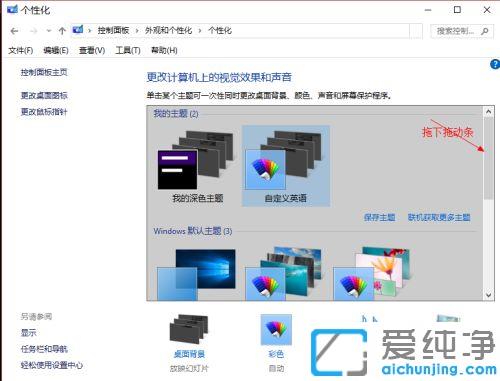The width and height of the screenshot is (500, 381).
Task: Select the flowers default theme
Action: click(x=371, y=274)
